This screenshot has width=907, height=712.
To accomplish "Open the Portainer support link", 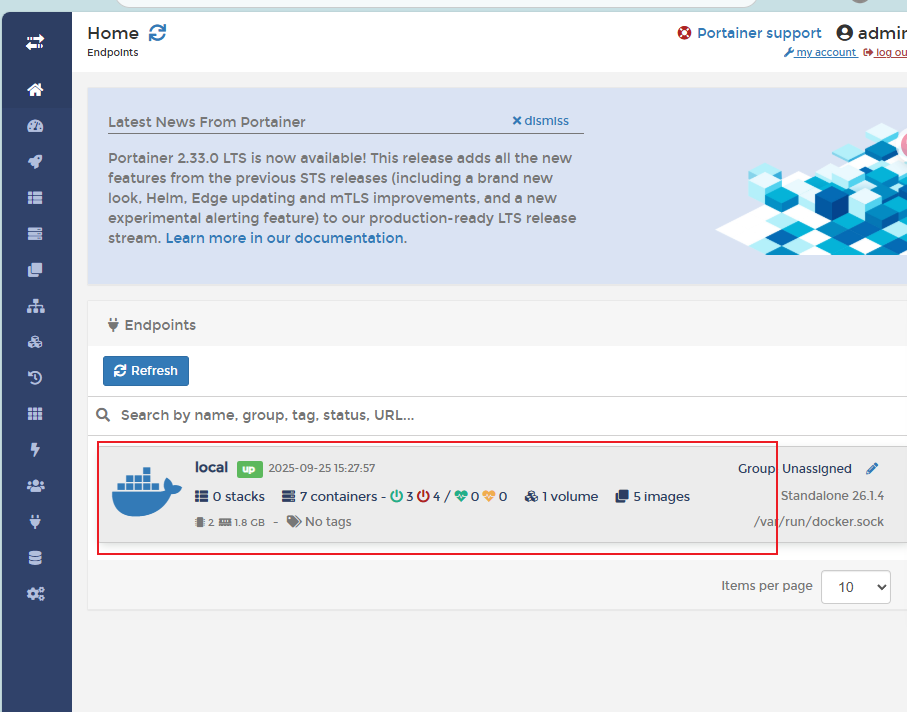I will [x=759, y=33].
